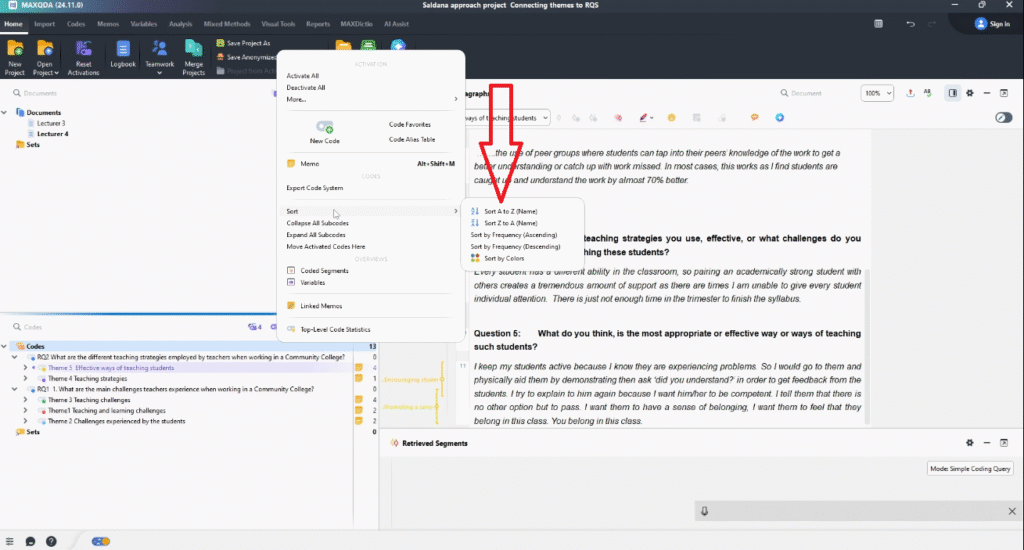Toggle the sidebar panel view button
Screen dimensions: 1024x550
coord(952,93)
